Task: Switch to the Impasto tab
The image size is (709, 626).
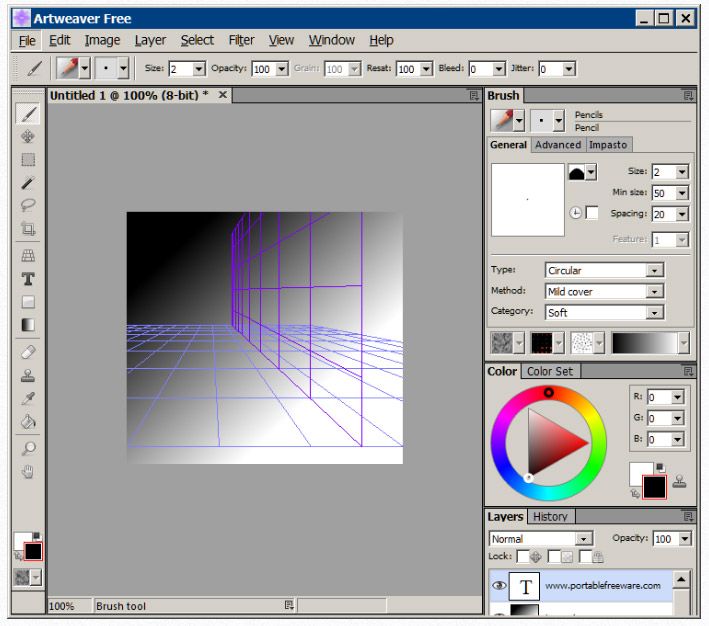Action: 608,145
